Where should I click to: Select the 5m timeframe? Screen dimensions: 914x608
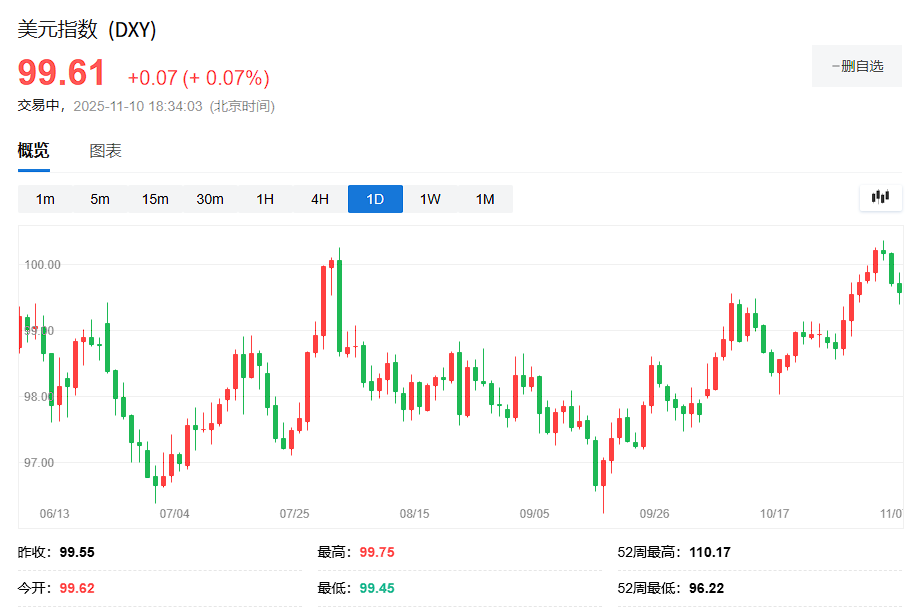(99, 199)
